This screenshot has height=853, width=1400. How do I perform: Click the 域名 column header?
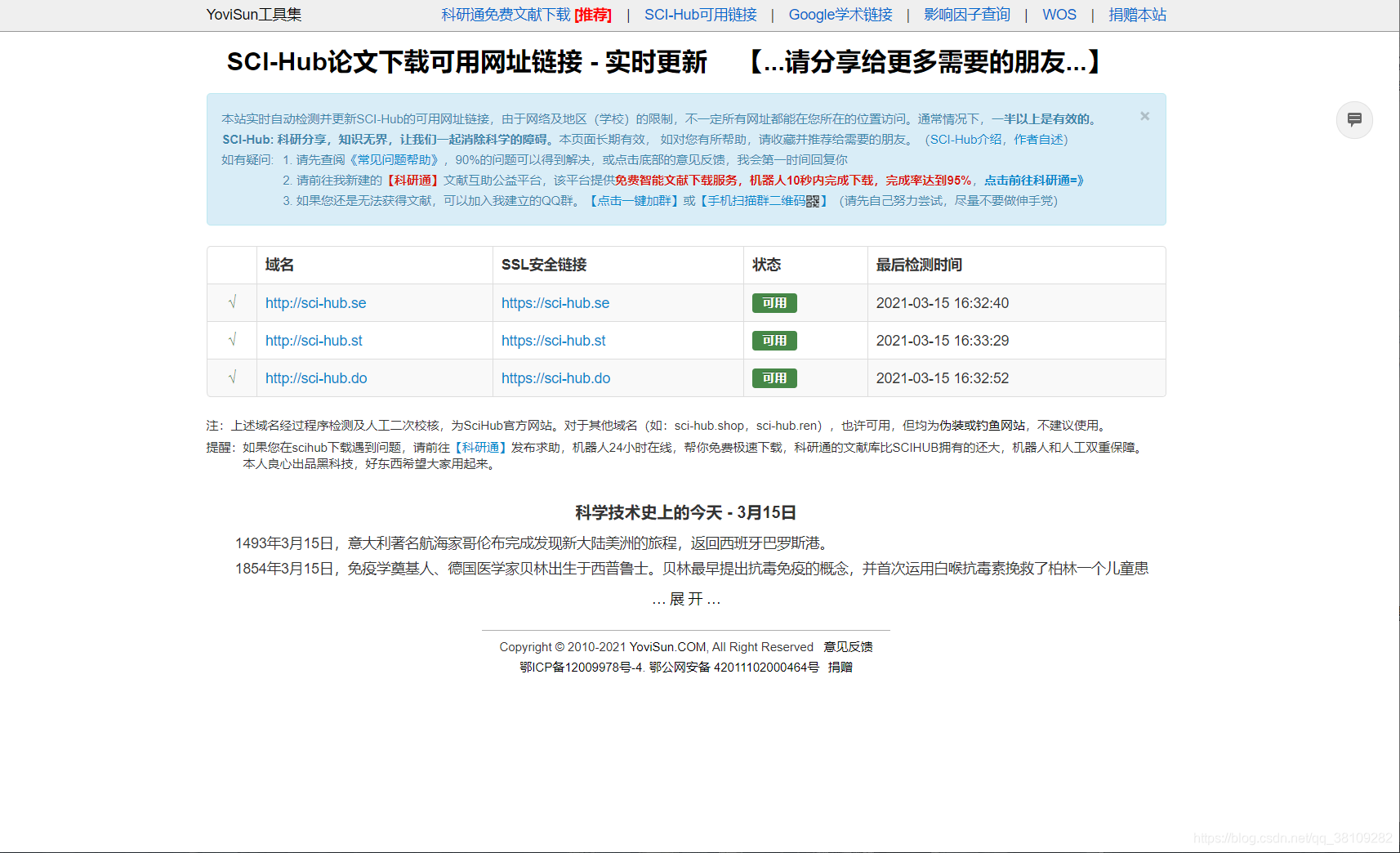tap(279, 265)
